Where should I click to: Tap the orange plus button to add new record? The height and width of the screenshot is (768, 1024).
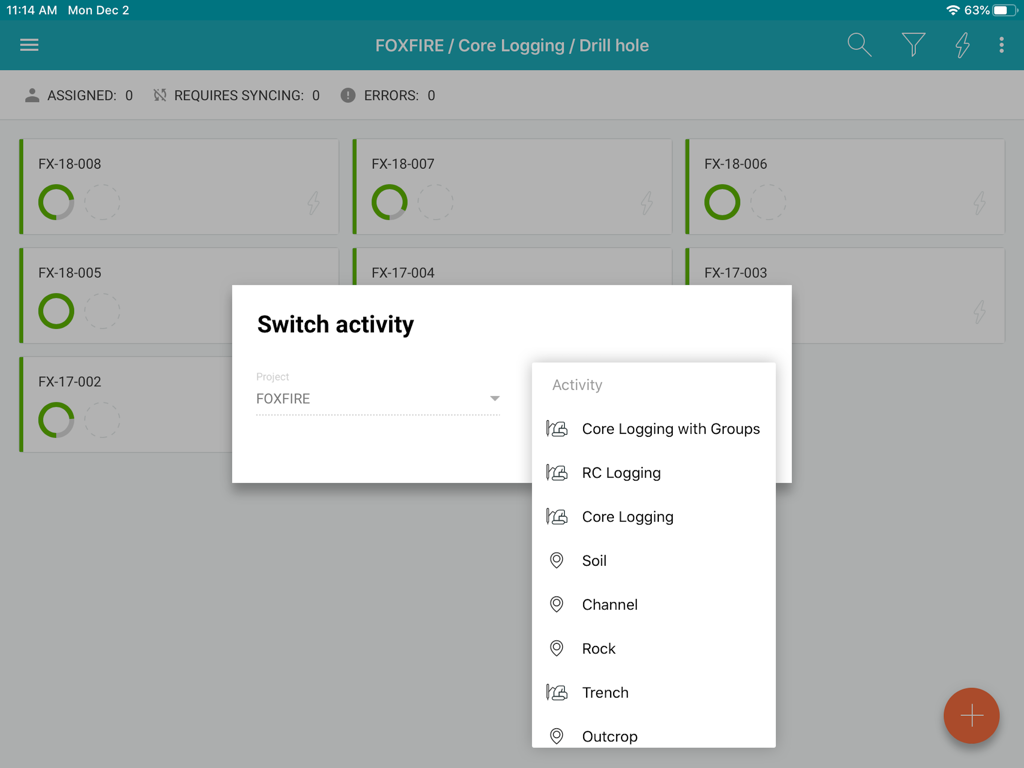point(971,716)
